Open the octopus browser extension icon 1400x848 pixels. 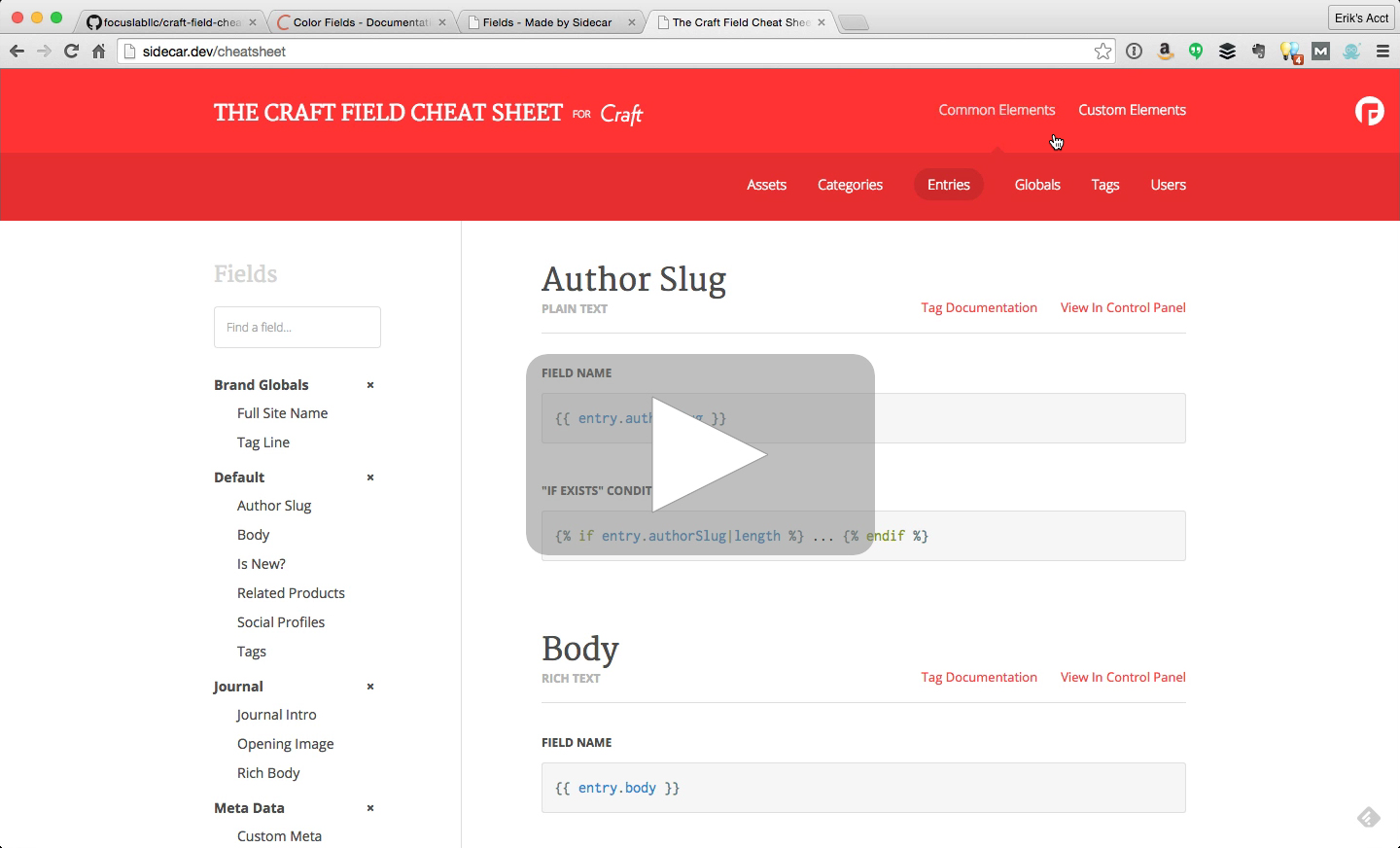(x=1351, y=51)
